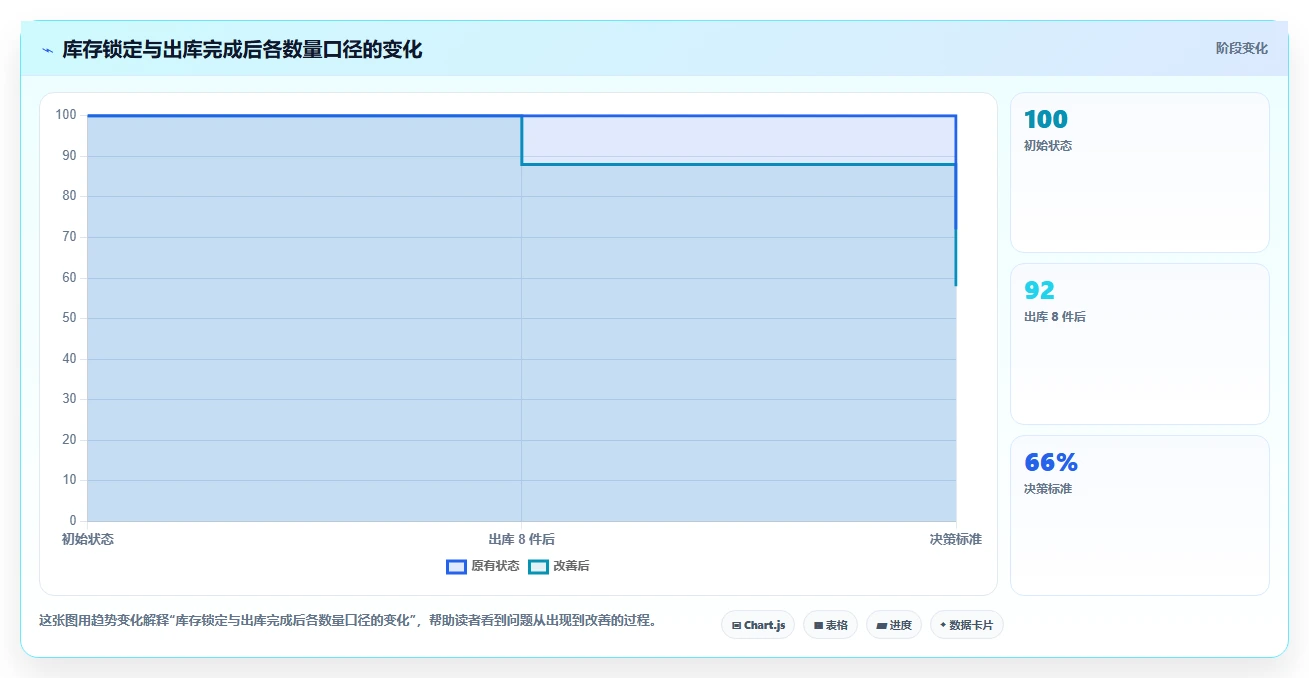
Task: Click x-axis label 出库 8 件后
Action: pyautogui.click(x=522, y=539)
